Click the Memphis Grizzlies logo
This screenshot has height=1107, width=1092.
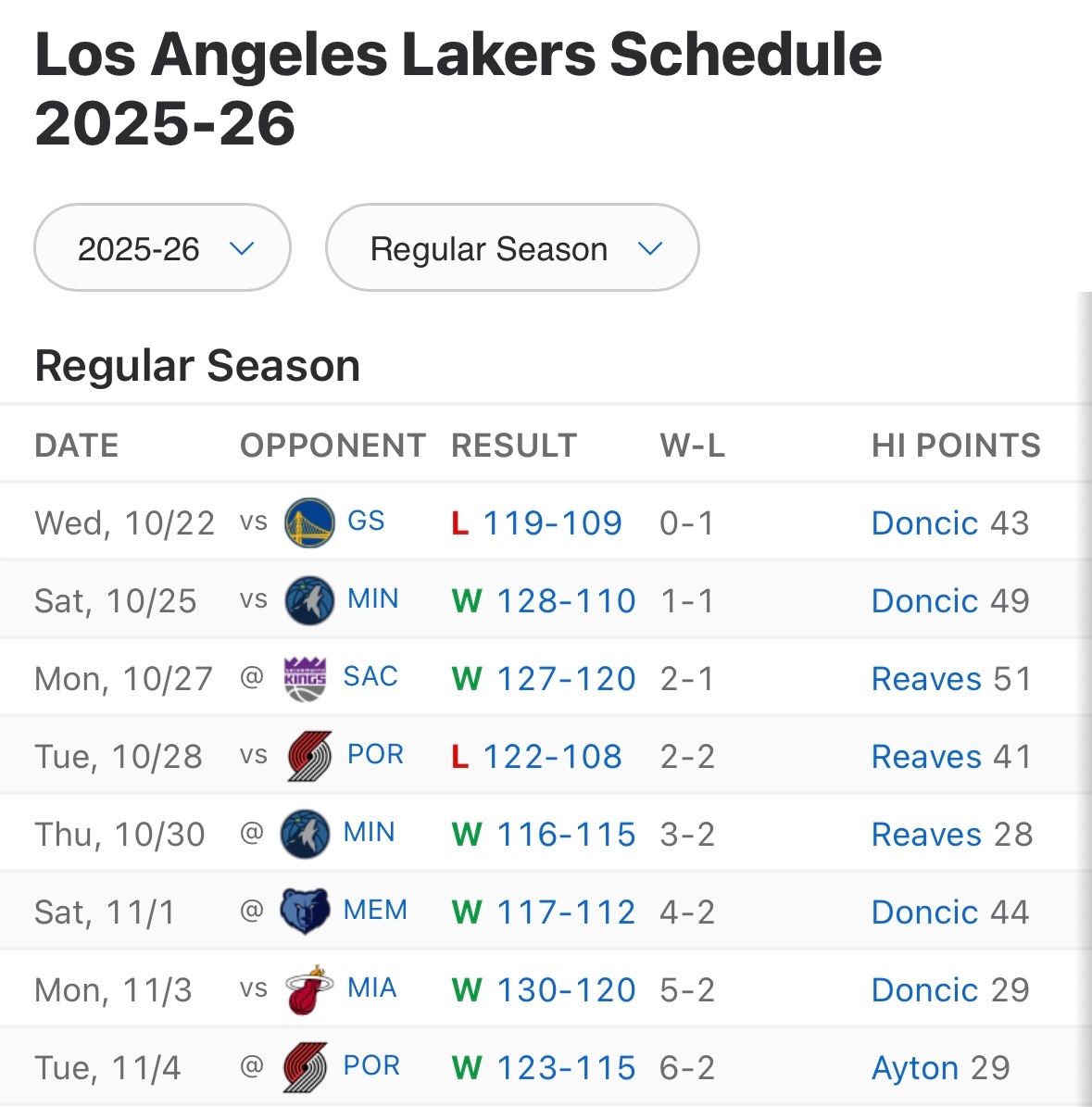pos(305,912)
